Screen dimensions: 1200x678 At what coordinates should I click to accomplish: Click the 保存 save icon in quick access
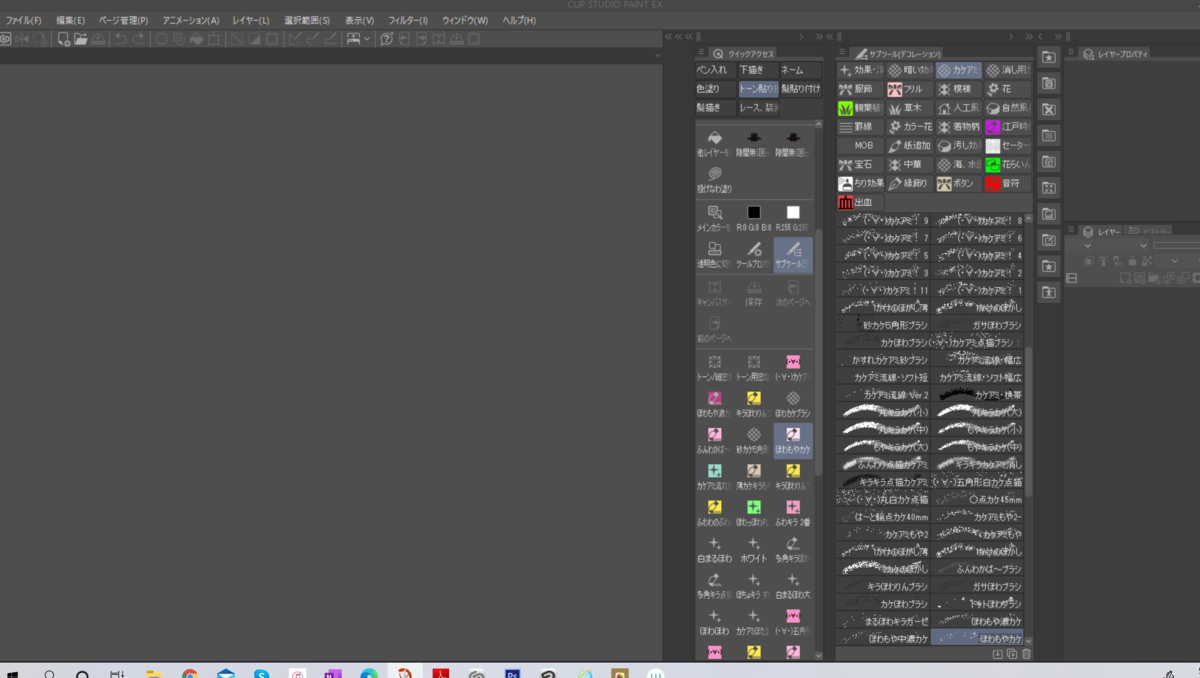coord(754,292)
